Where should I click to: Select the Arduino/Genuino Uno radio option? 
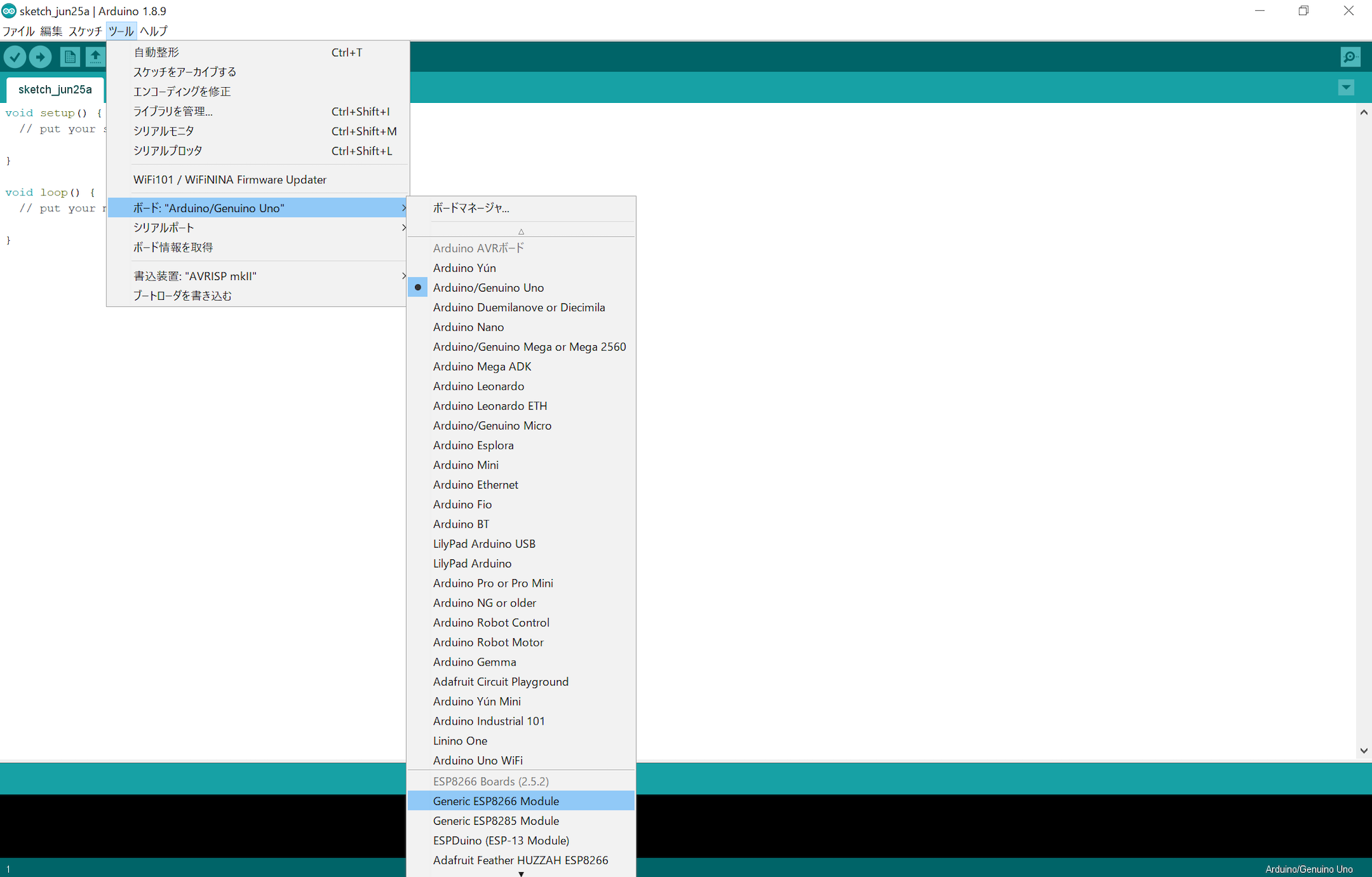tap(488, 288)
